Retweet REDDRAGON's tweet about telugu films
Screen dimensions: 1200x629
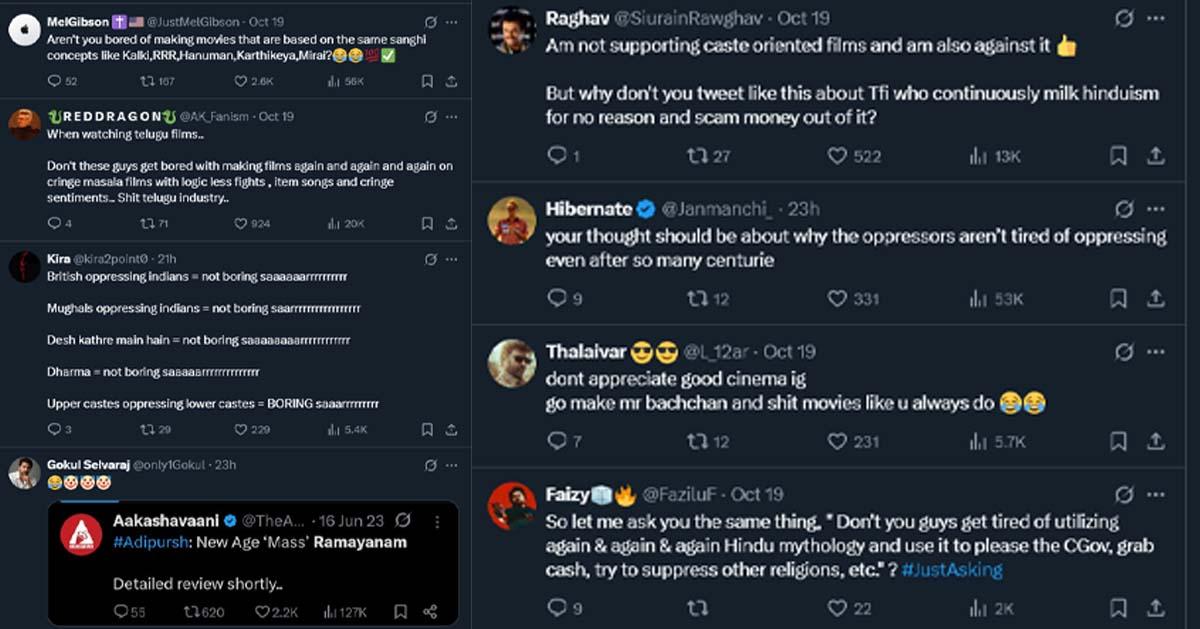point(147,223)
